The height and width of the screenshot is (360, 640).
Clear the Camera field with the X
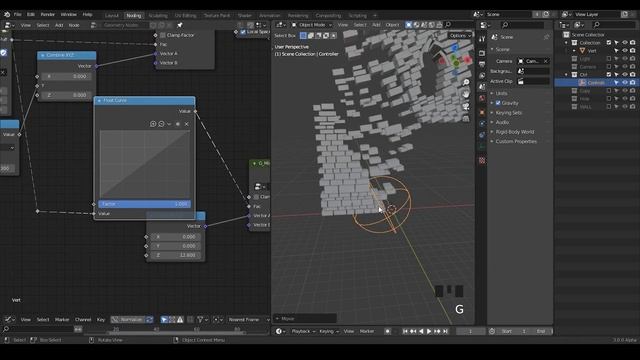(546, 61)
